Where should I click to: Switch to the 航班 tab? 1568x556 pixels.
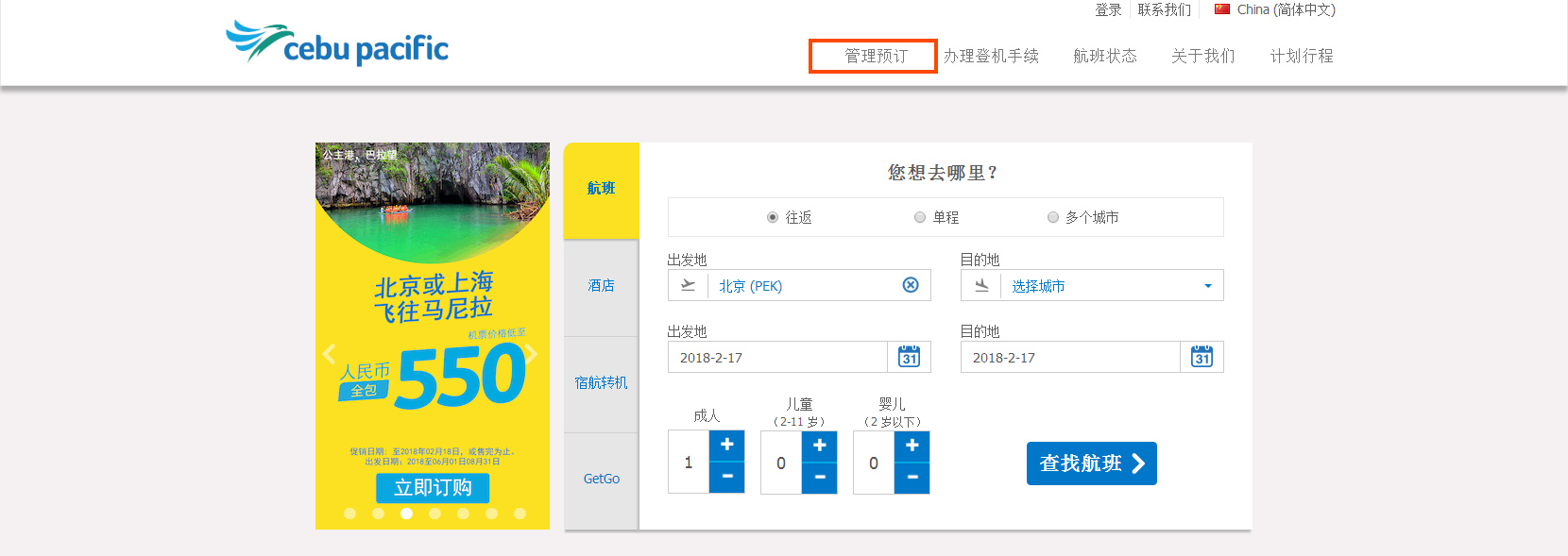click(602, 189)
